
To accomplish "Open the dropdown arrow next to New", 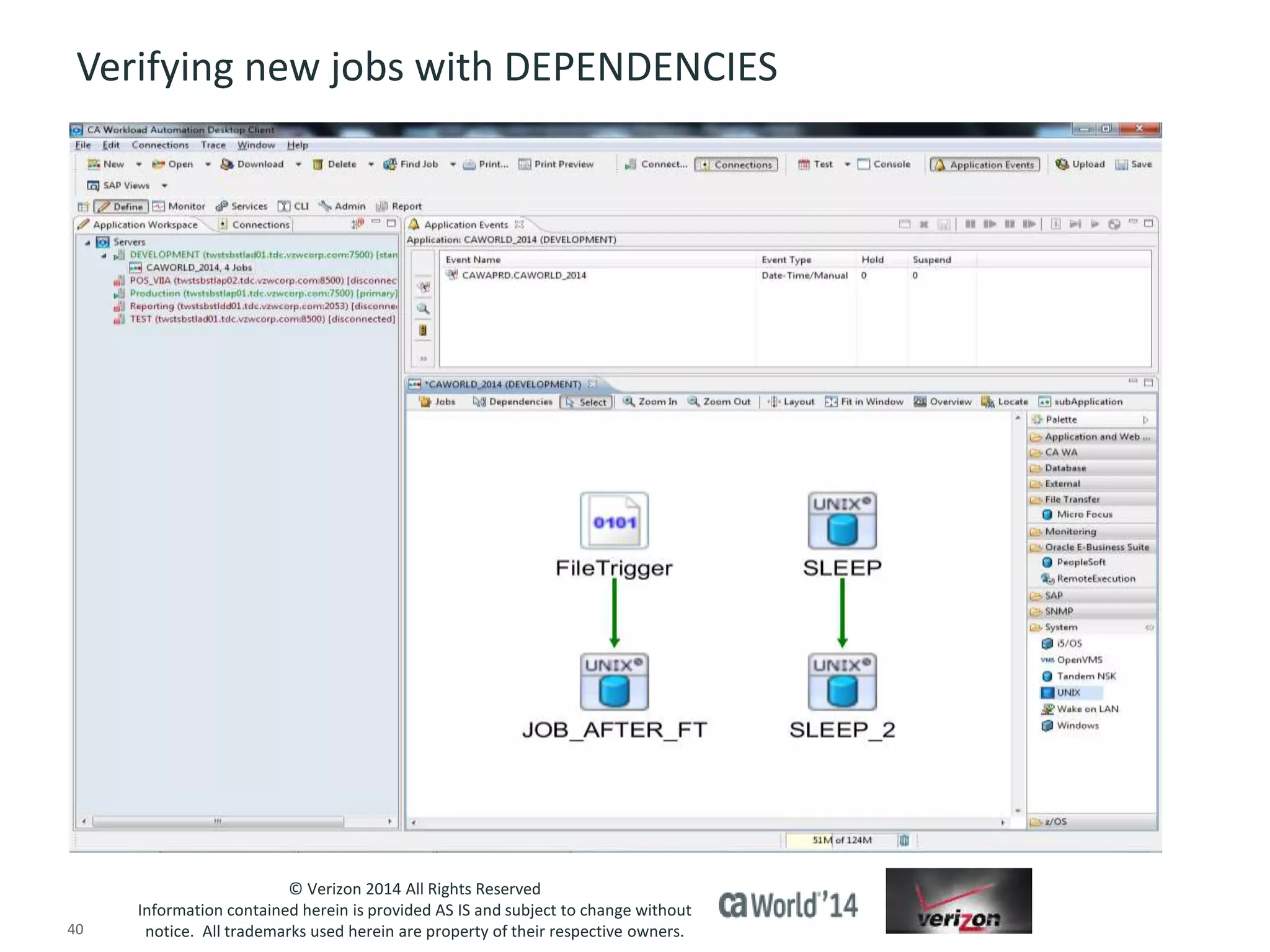I will [138, 165].
